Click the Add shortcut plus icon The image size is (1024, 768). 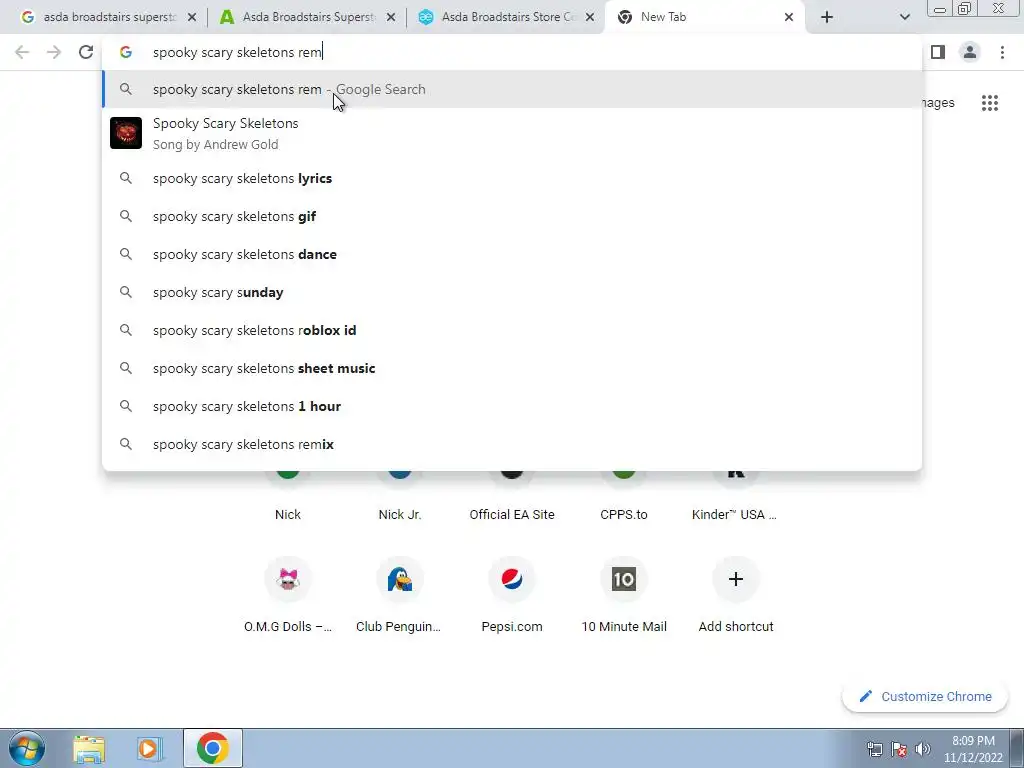[736, 579]
